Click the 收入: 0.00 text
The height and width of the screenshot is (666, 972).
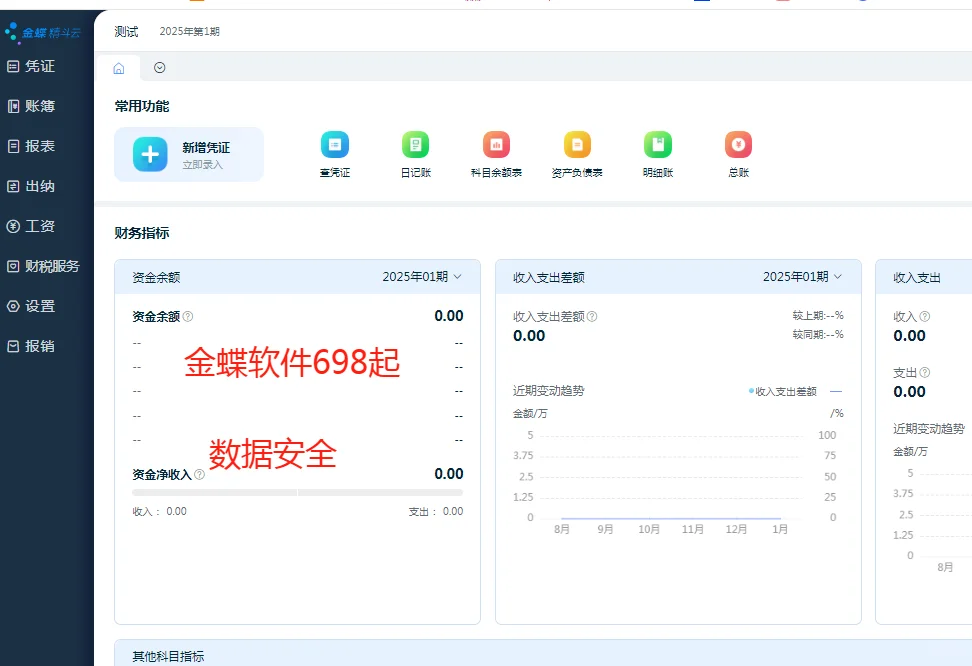click(x=159, y=512)
